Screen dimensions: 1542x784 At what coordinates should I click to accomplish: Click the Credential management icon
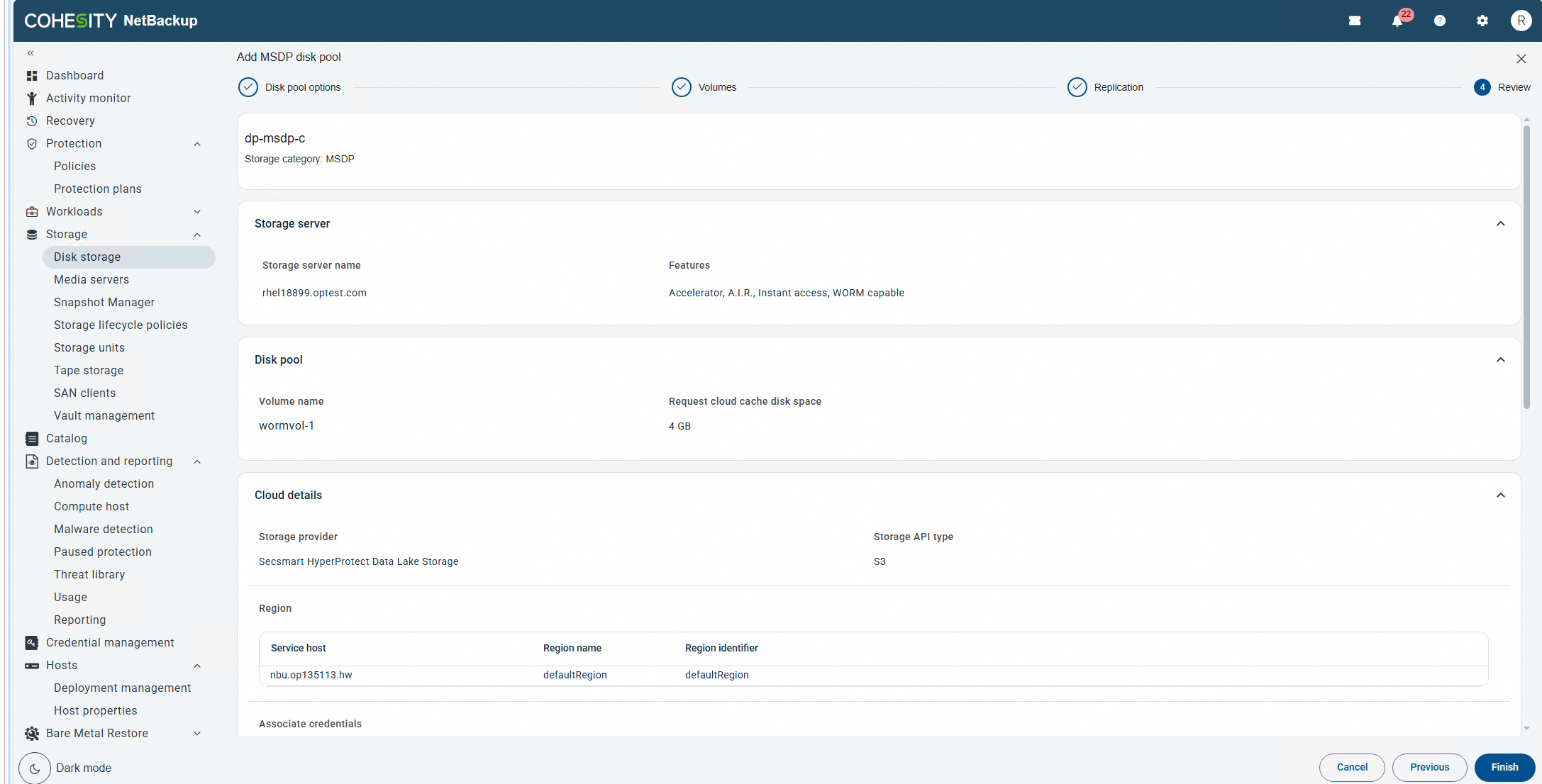[32, 642]
